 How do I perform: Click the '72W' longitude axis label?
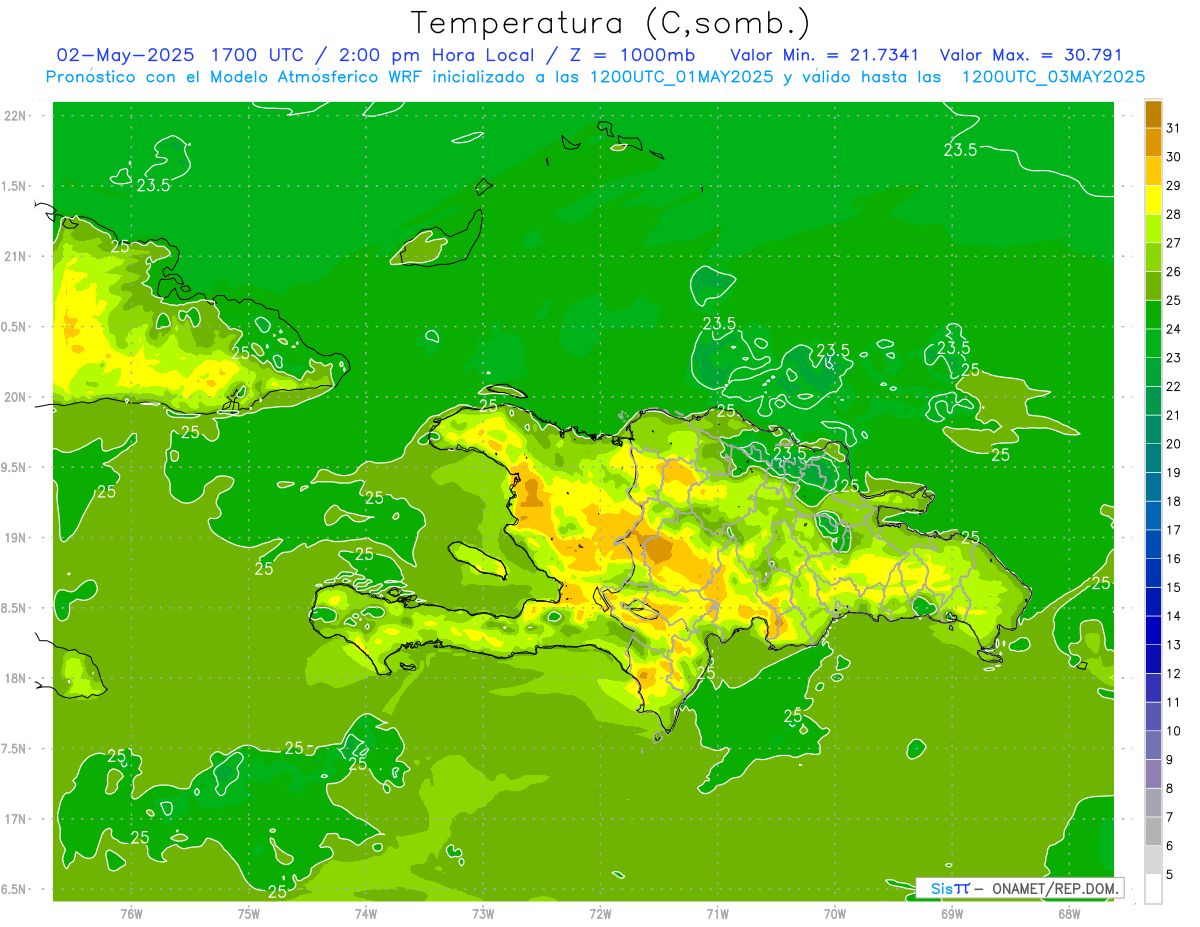600,914
